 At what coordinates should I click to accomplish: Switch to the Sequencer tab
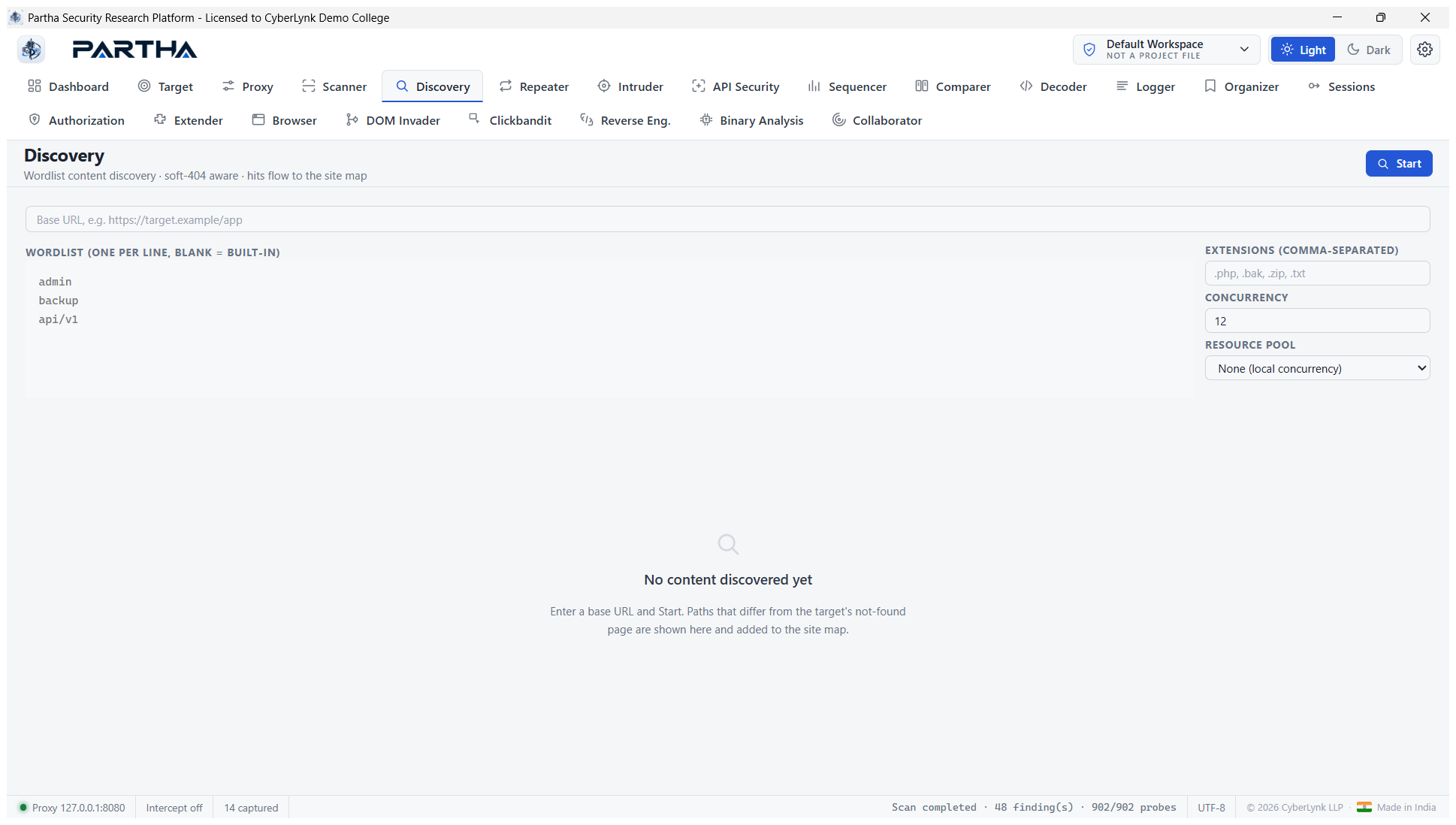pyautogui.click(x=846, y=86)
